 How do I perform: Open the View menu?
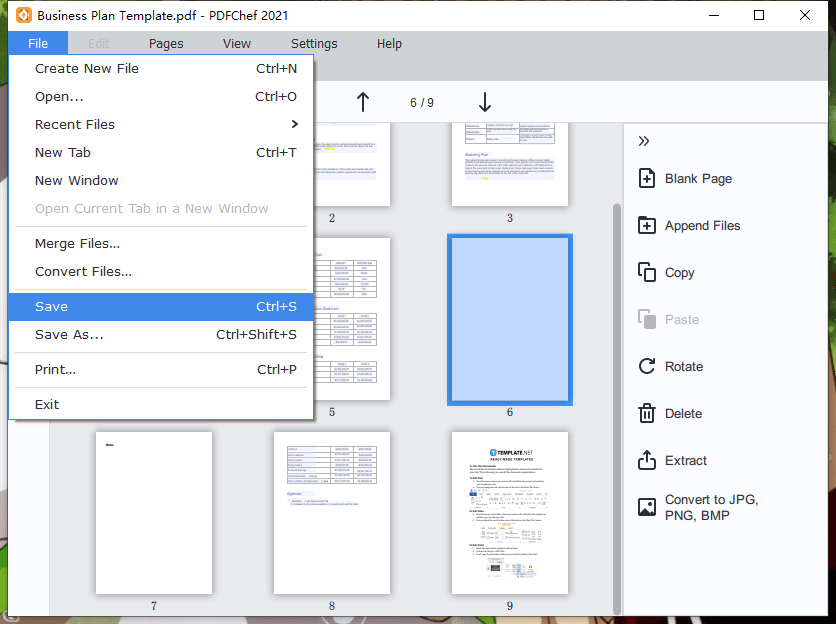[x=237, y=43]
